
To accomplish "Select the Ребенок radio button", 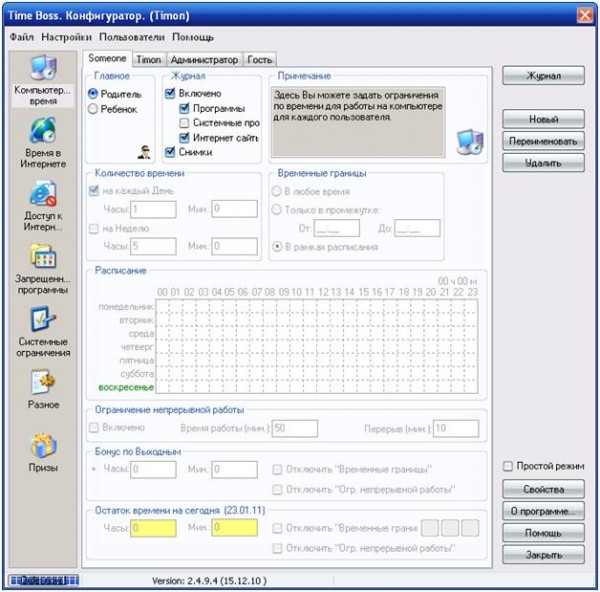I will click(x=93, y=109).
